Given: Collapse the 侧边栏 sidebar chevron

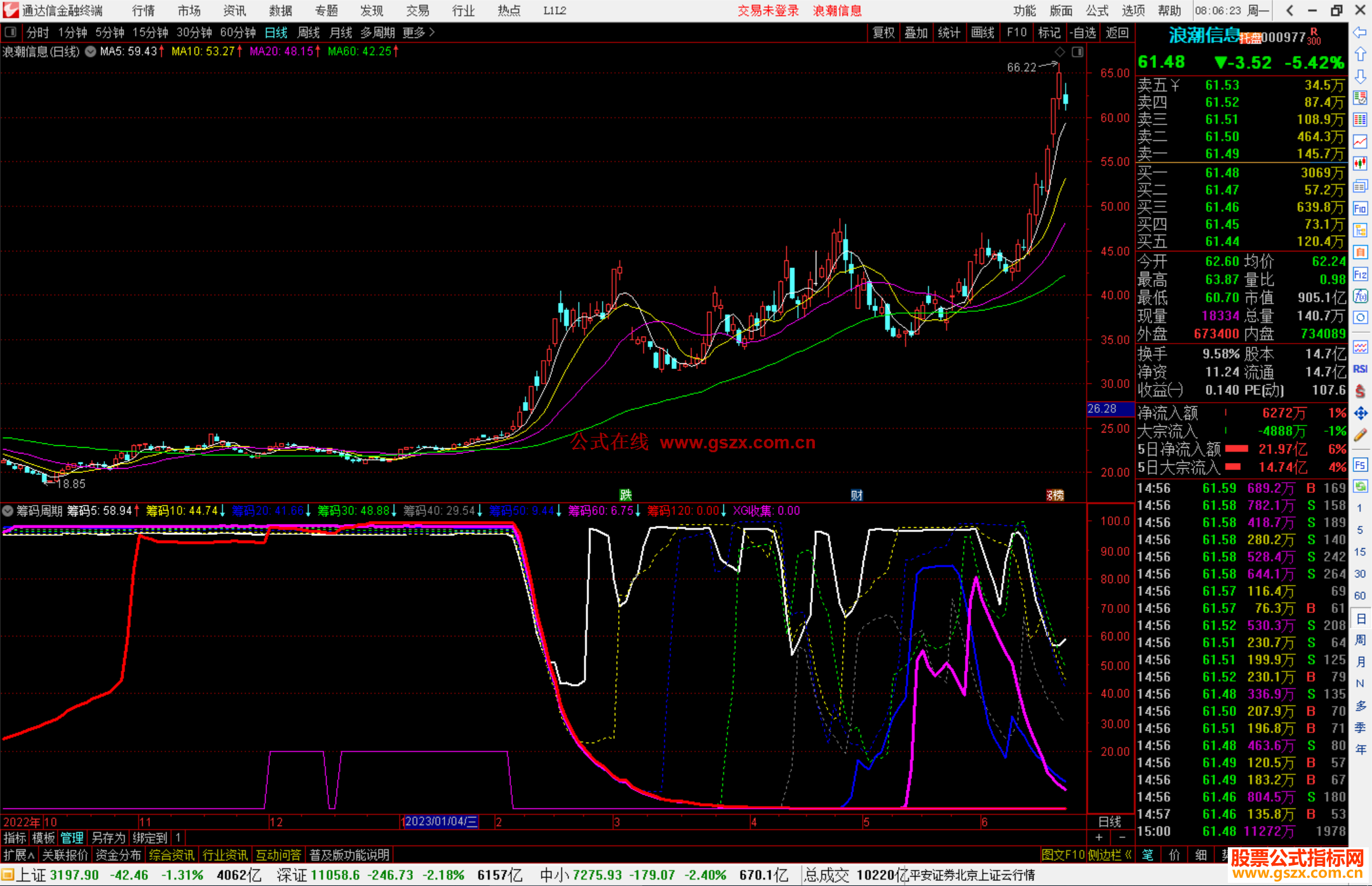Looking at the screenshot, I should [1127, 855].
